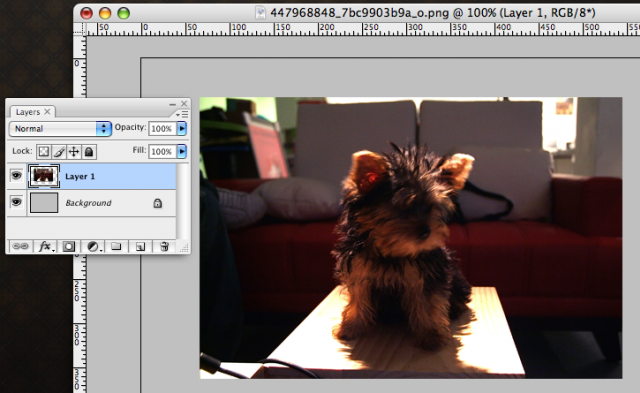Zoom document window with green button
Screen dimensions: 640x393
[123, 13]
